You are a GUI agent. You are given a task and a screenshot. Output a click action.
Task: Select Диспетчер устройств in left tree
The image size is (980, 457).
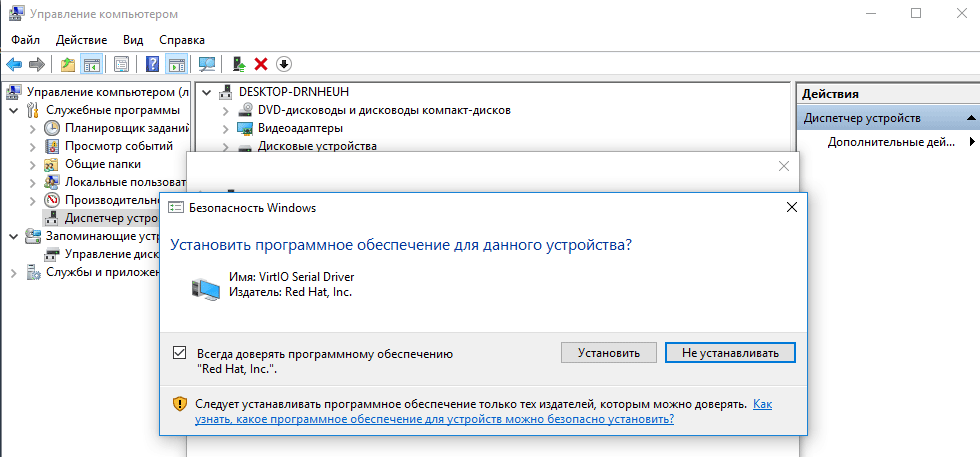[110, 218]
